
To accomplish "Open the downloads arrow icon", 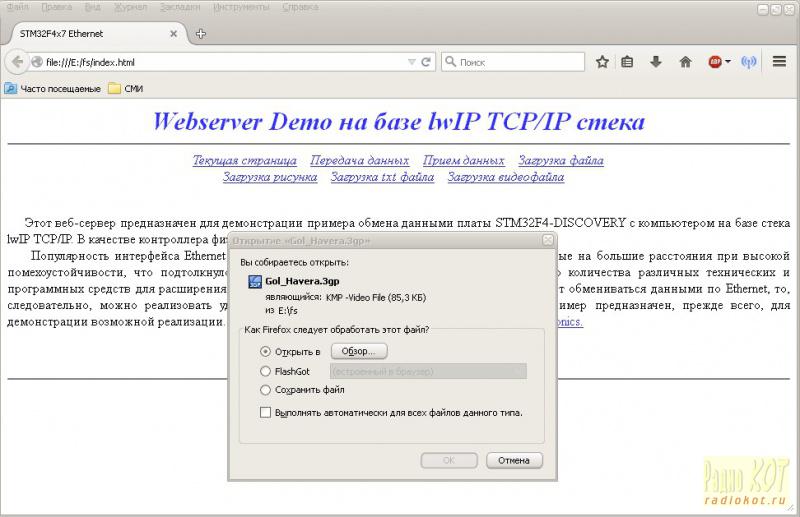I will [656, 62].
